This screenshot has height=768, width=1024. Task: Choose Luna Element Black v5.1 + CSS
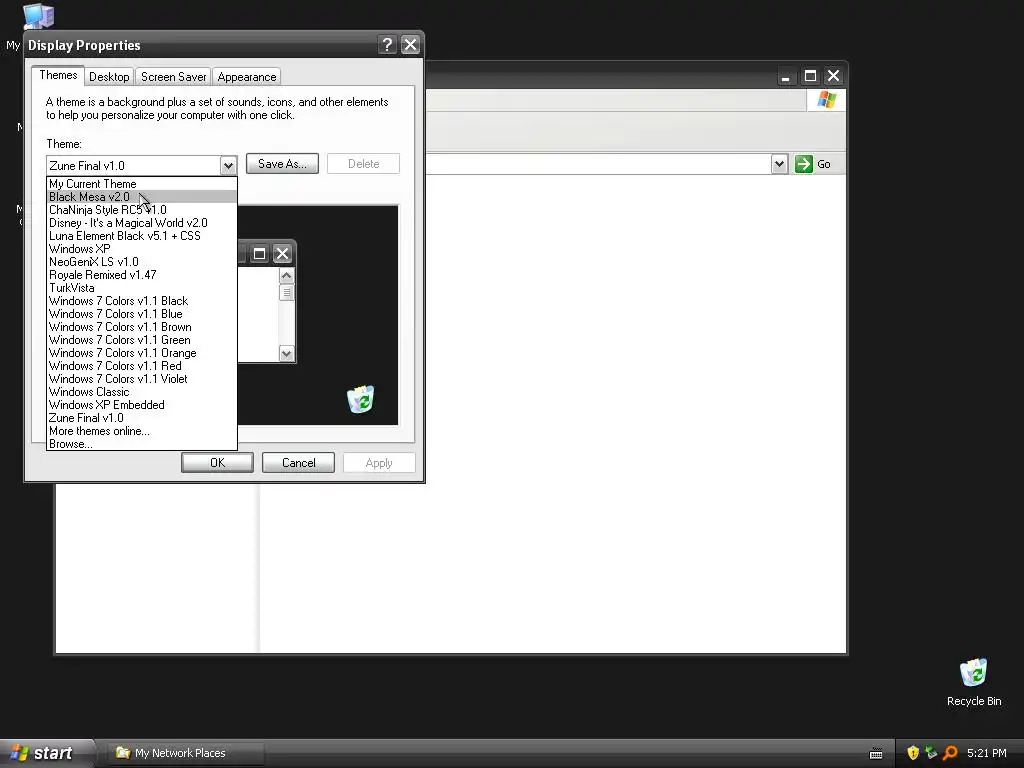[142, 236]
